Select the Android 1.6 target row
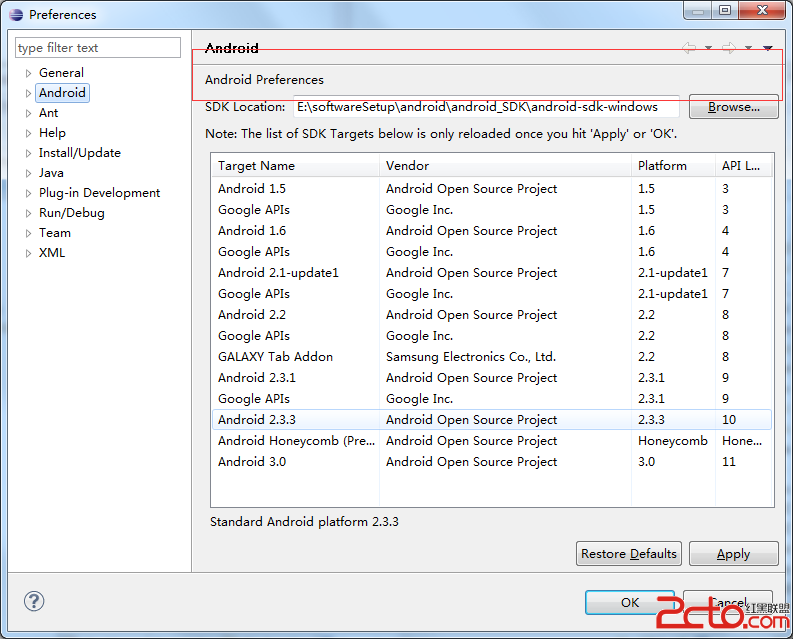Image resolution: width=793 pixels, height=639 pixels. pos(492,231)
